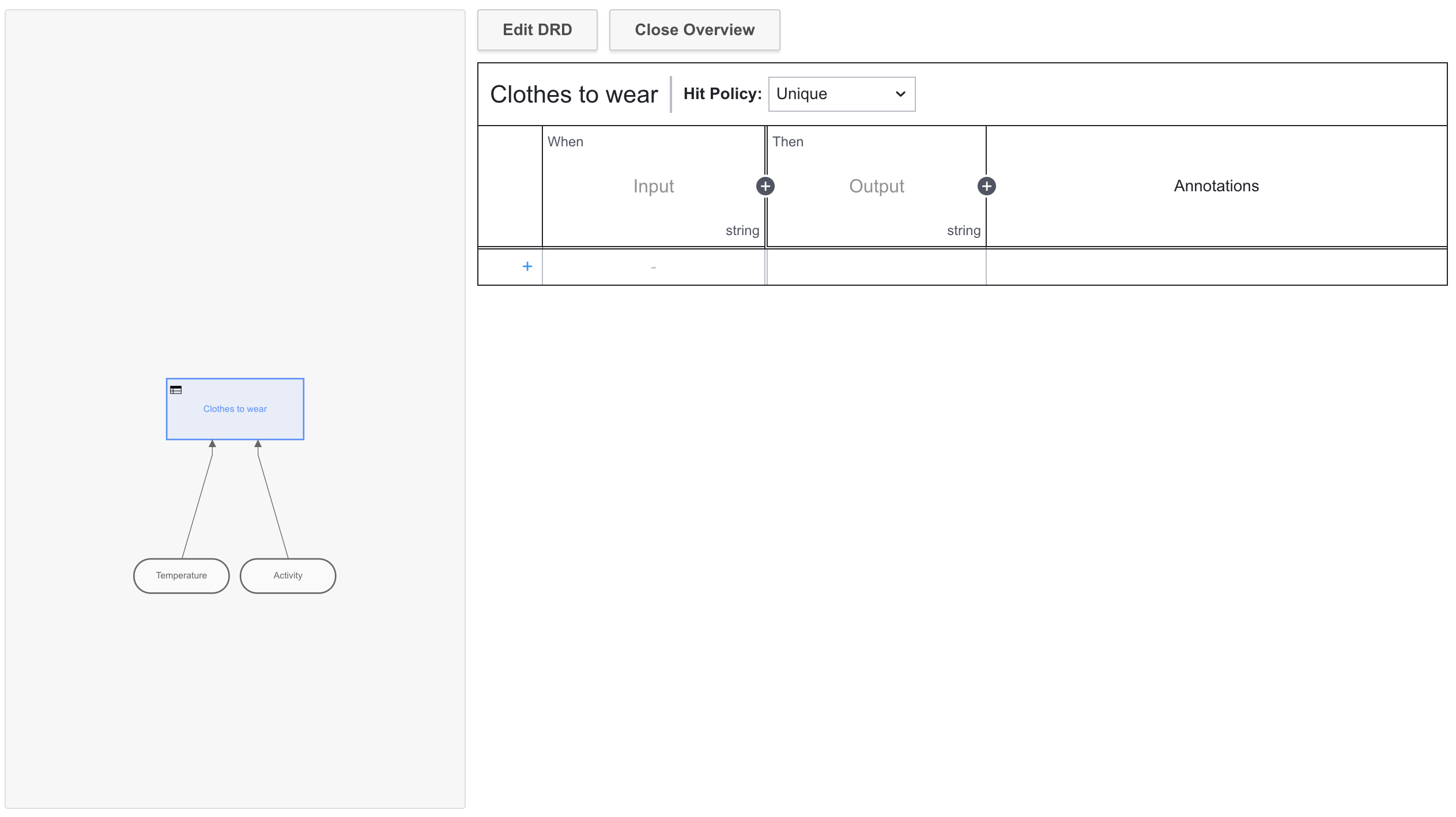The width and height of the screenshot is (1456, 817).
Task: Click the output type string label
Action: pos(963,230)
